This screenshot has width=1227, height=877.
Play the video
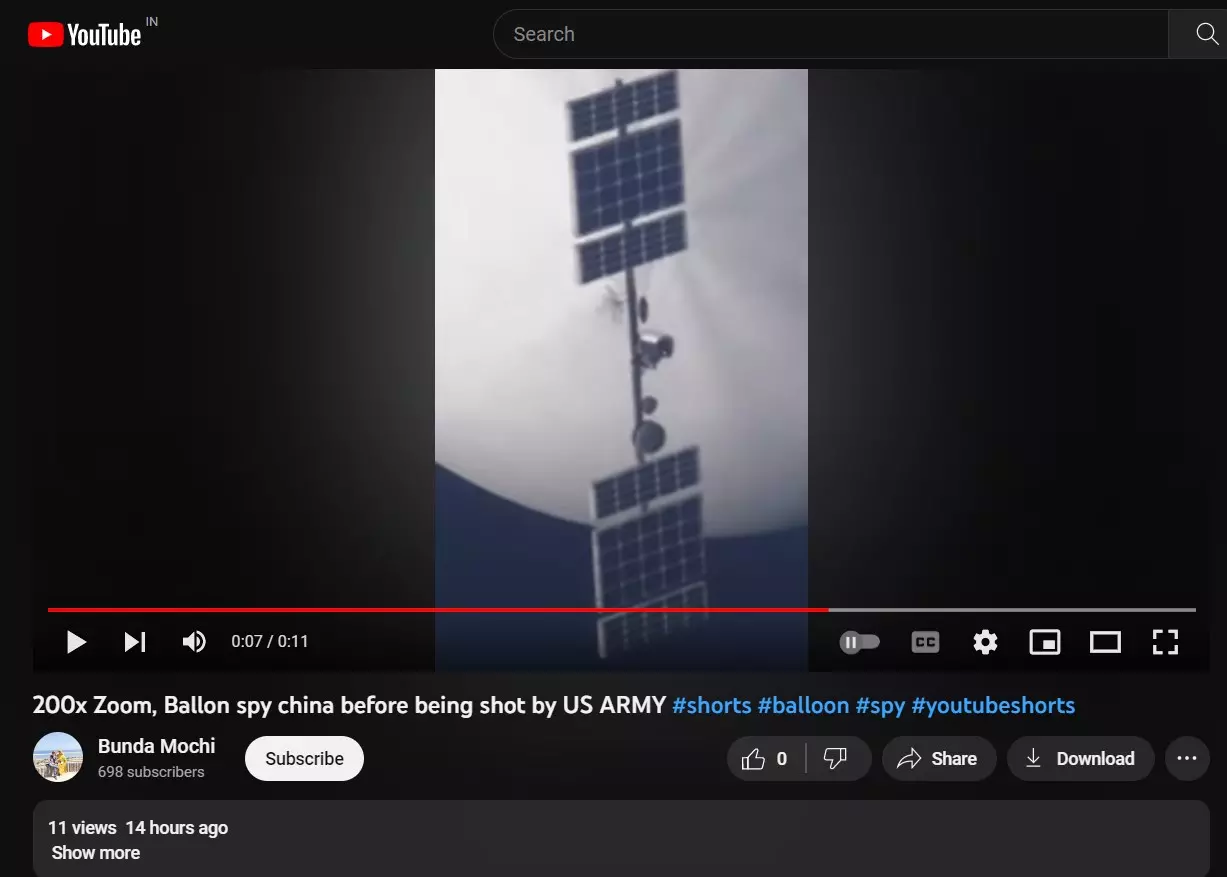pyautogui.click(x=76, y=642)
